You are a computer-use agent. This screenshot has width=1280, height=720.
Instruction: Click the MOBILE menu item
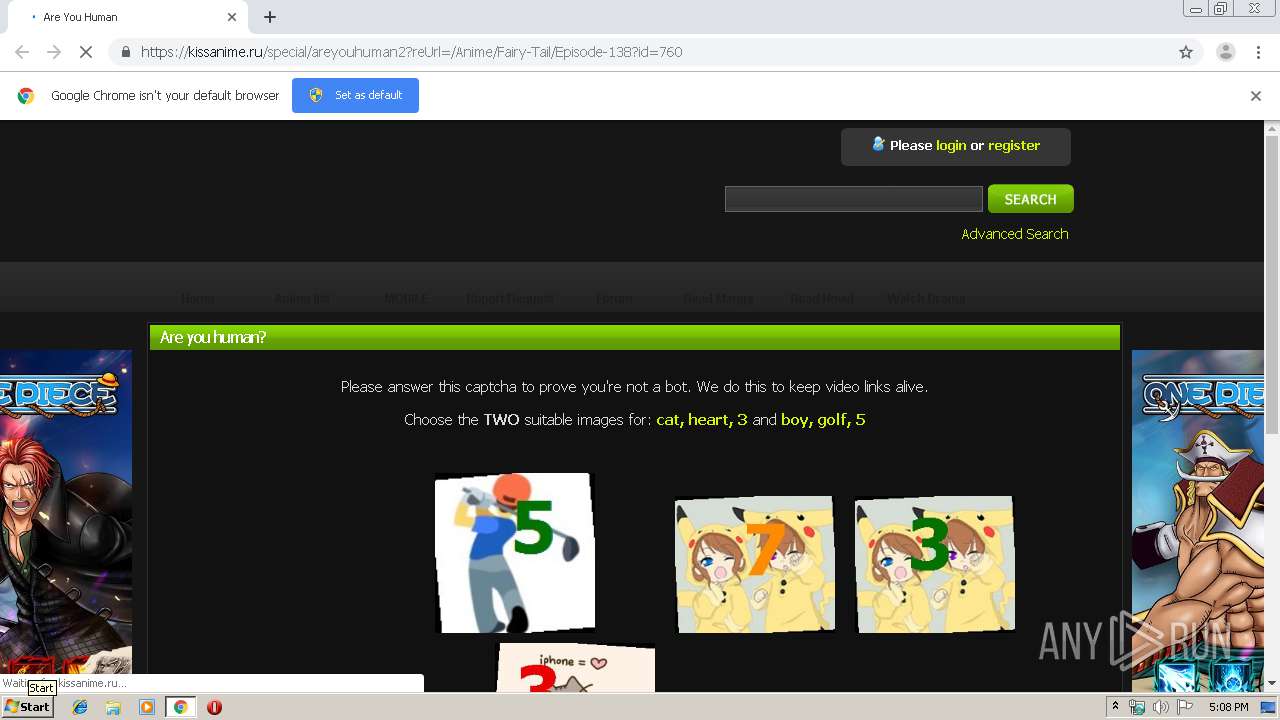(x=406, y=298)
